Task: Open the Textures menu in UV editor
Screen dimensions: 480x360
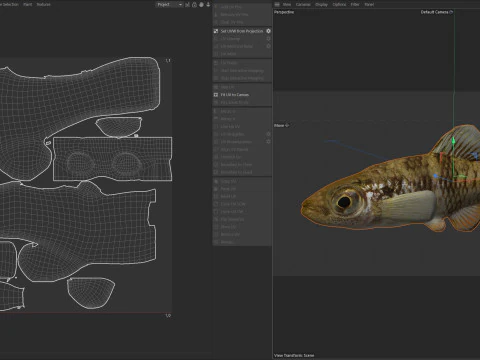Action: 44,4
